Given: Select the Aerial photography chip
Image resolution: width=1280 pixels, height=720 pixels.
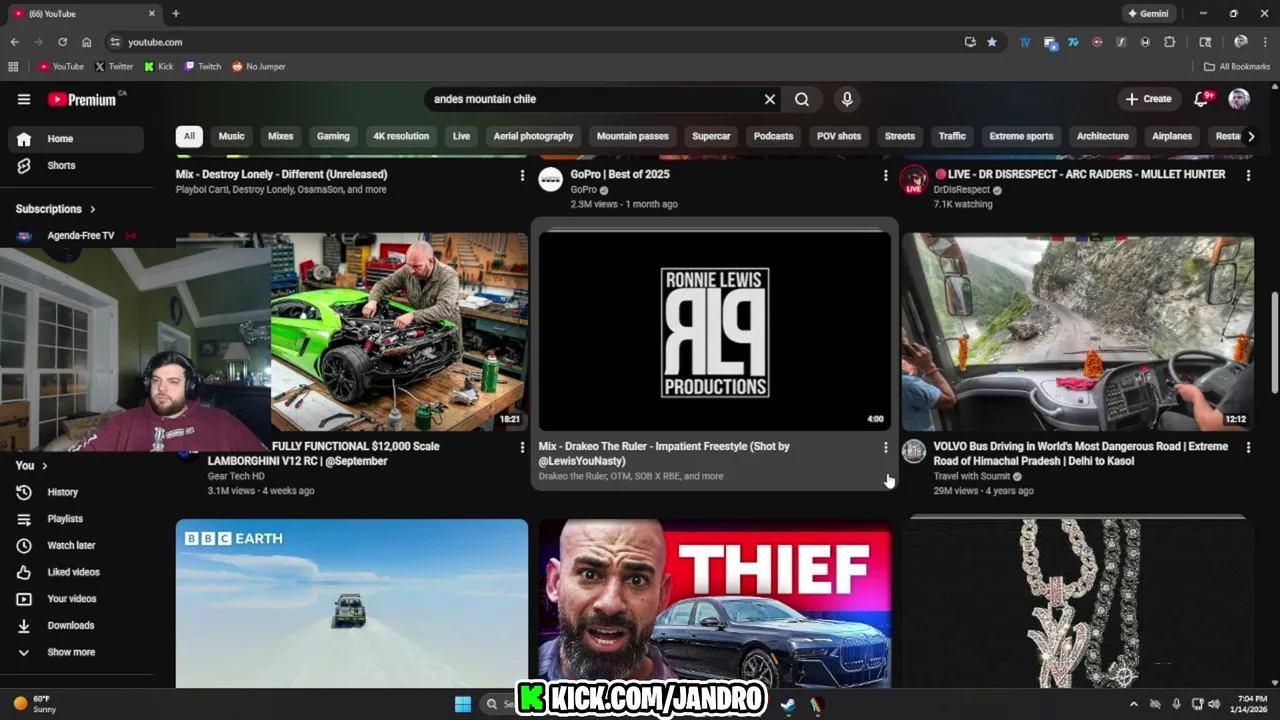Looking at the screenshot, I should (x=533, y=136).
